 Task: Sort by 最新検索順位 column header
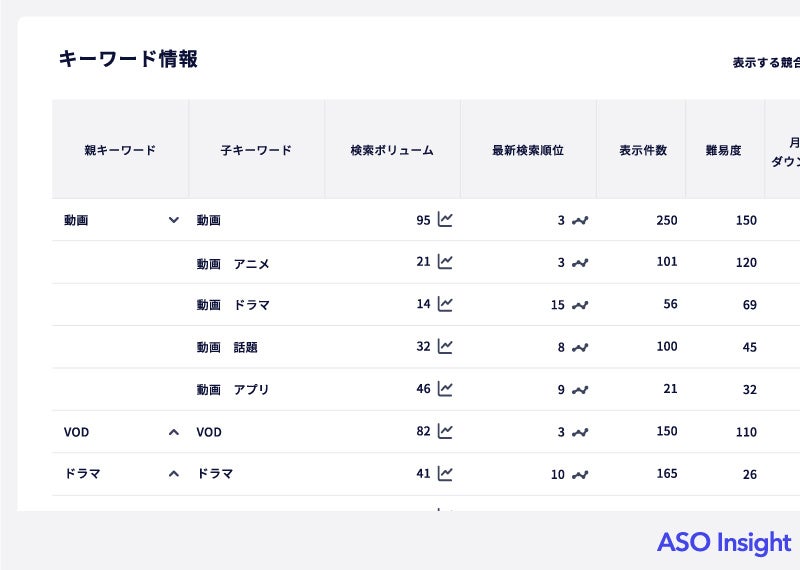tap(528, 150)
